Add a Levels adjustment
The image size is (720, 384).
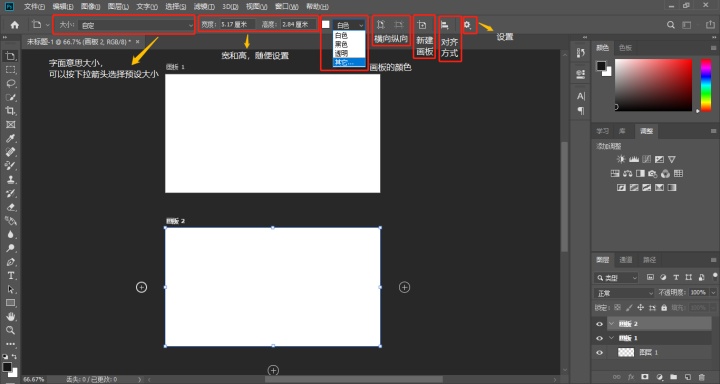(x=634, y=159)
